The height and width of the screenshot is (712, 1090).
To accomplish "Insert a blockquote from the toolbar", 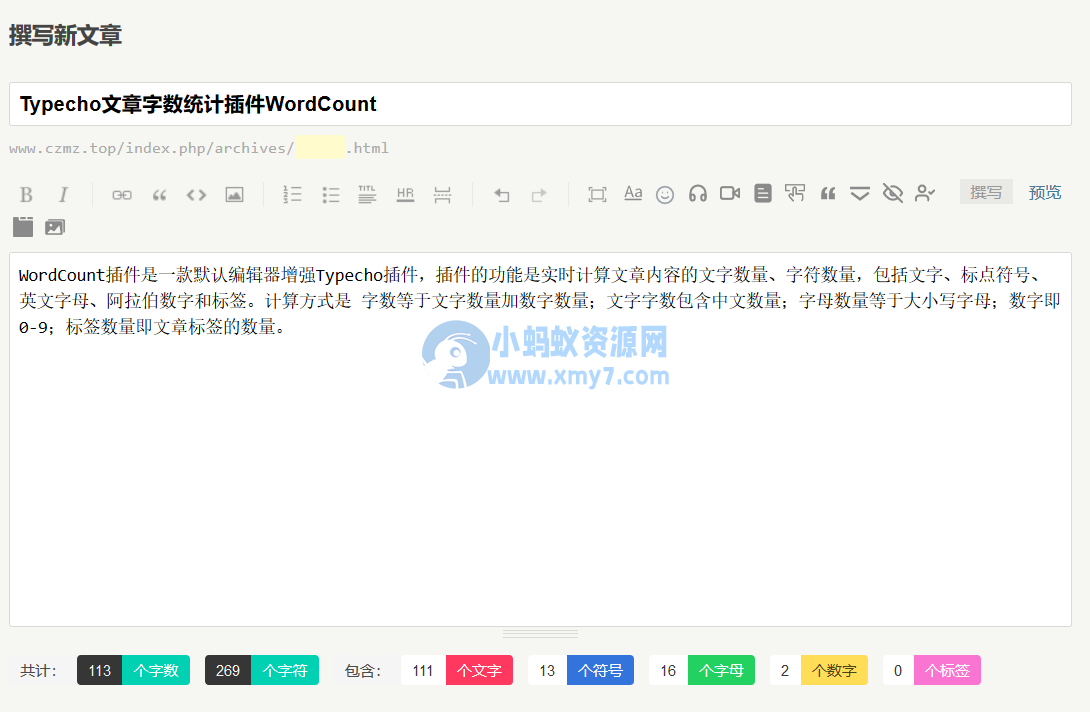I will (159, 195).
